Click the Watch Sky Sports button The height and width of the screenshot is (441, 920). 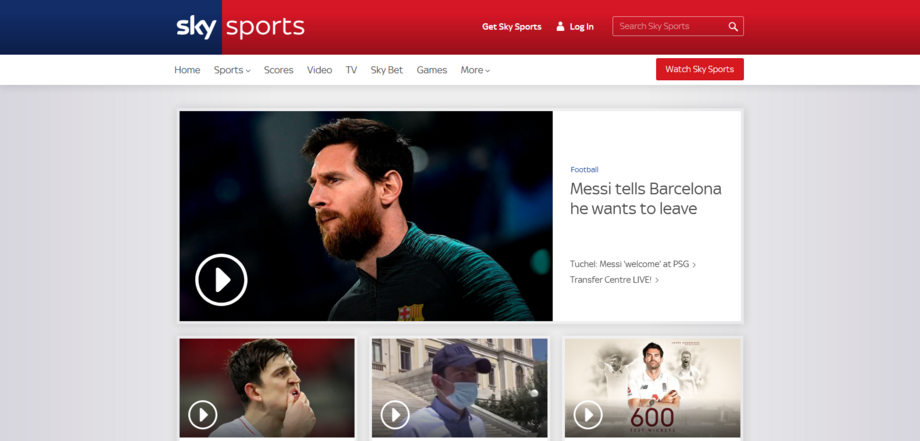pyautogui.click(x=699, y=69)
